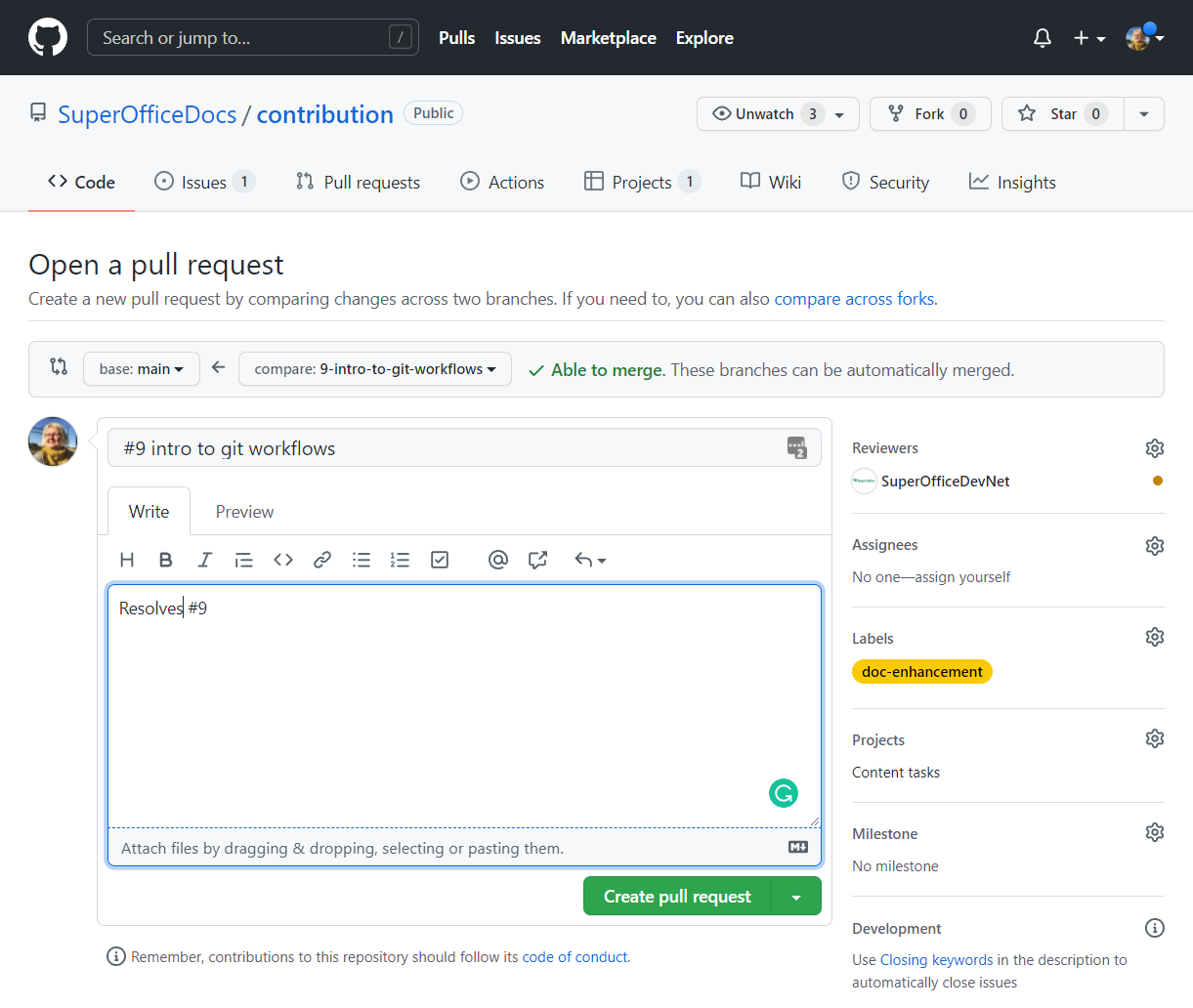Insert a task list
1193x1008 pixels.
[x=440, y=560]
